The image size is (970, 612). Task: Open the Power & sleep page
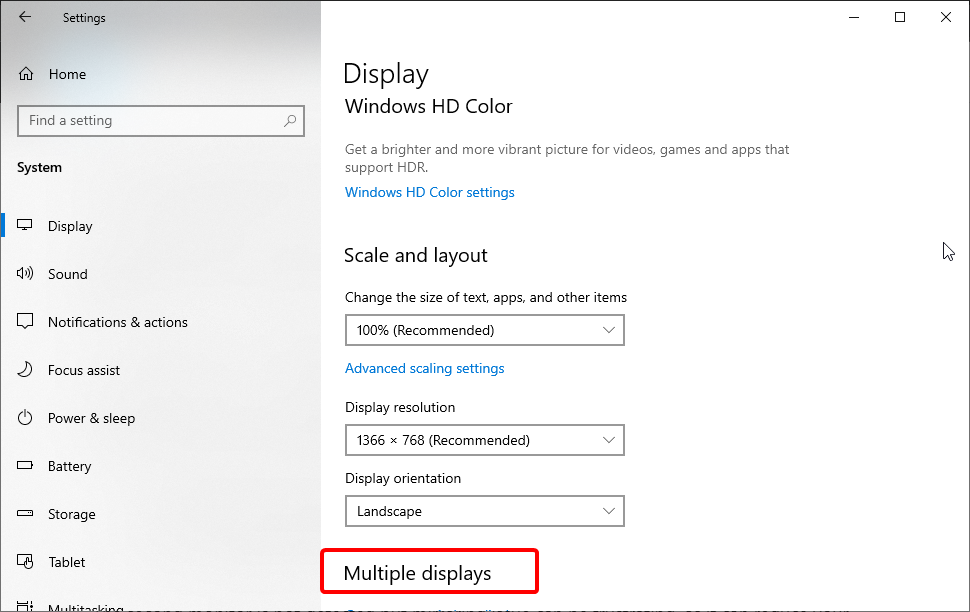coord(91,418)
